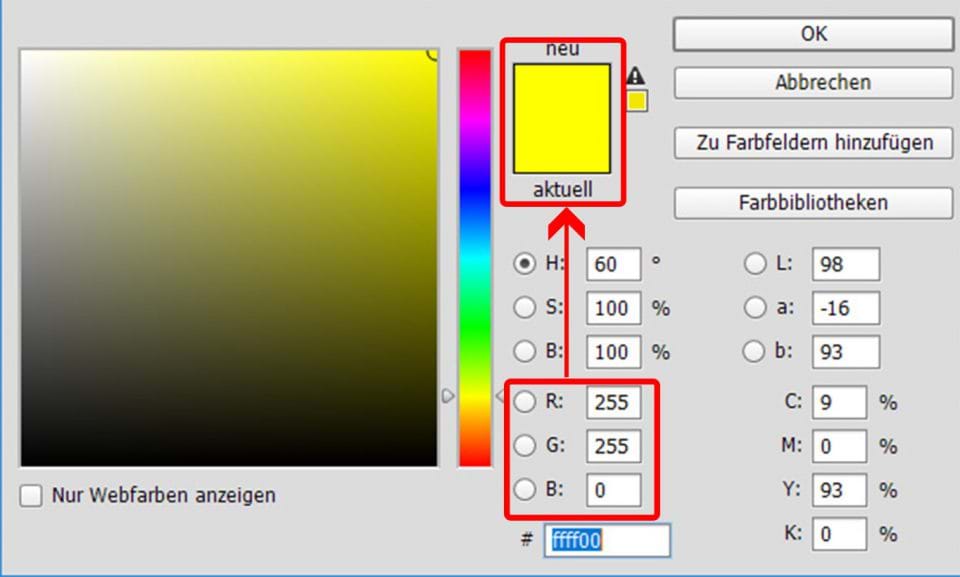
Task: Confirm the color with OK
Action: [812, 33]
